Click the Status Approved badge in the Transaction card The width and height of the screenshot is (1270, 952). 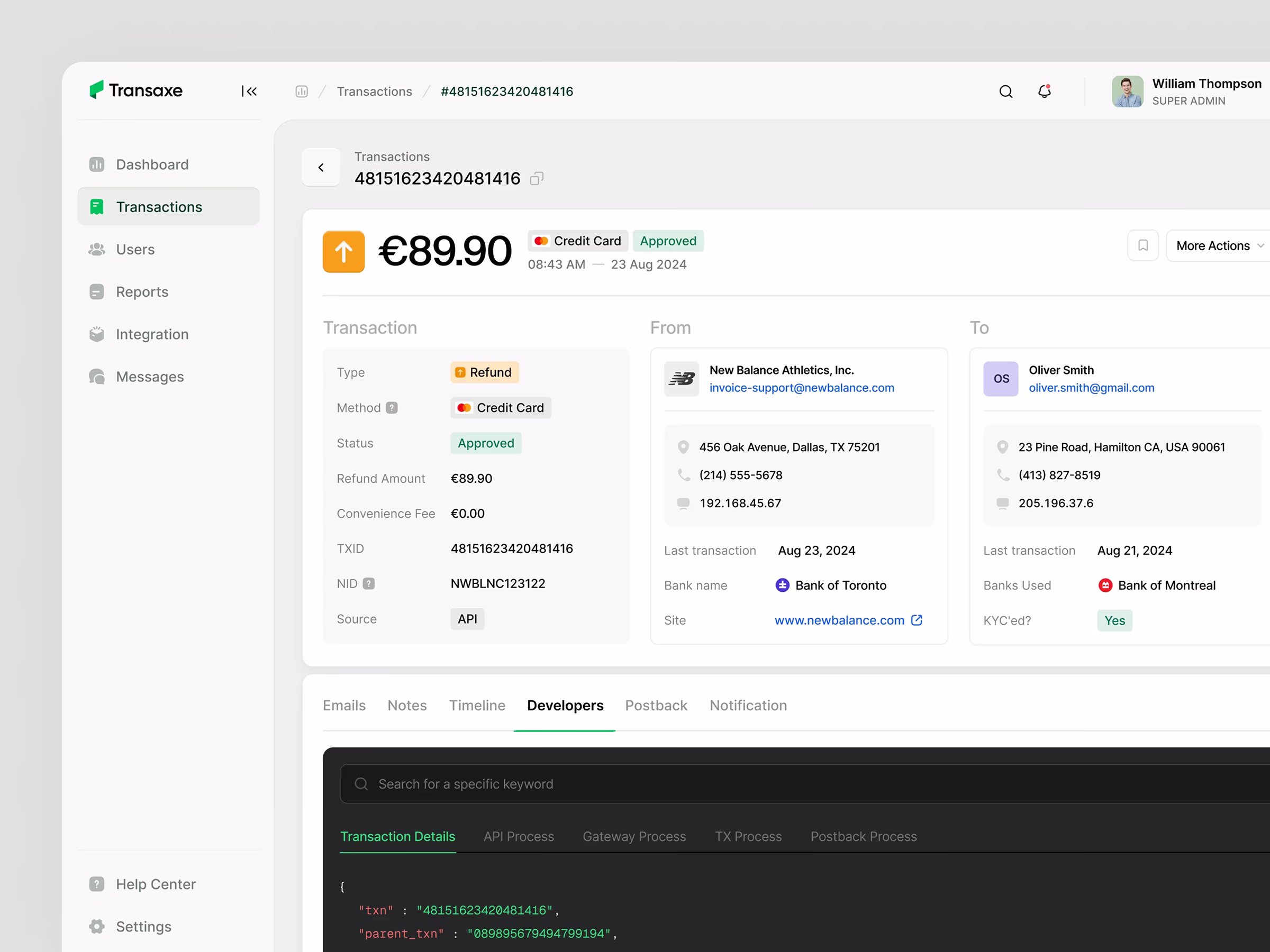point(486,443)
